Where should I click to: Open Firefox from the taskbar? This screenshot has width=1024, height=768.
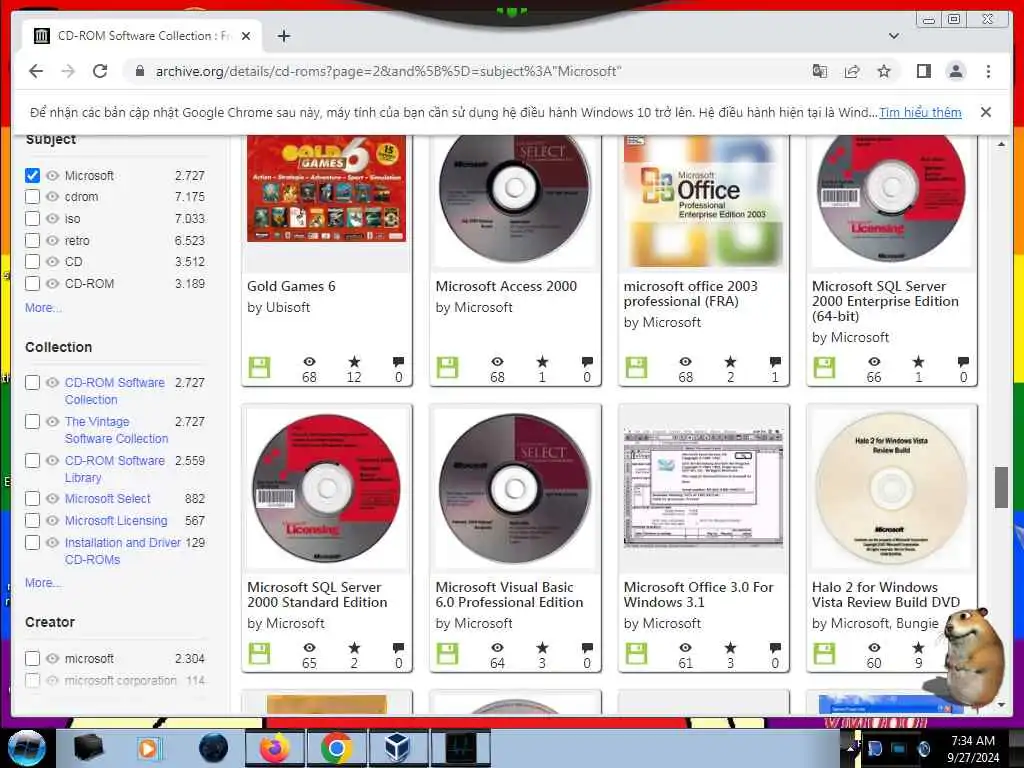point(275,748)
